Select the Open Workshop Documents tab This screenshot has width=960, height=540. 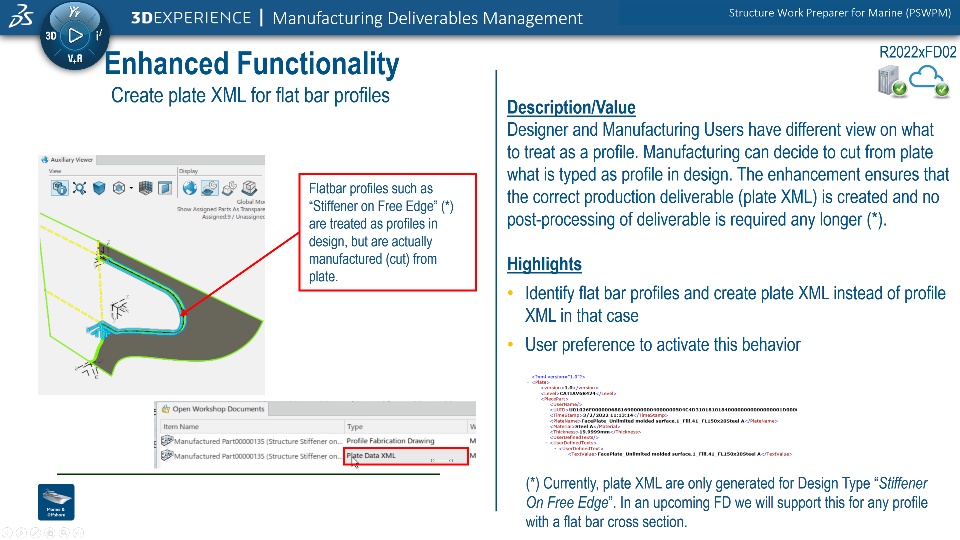point(212,409)
